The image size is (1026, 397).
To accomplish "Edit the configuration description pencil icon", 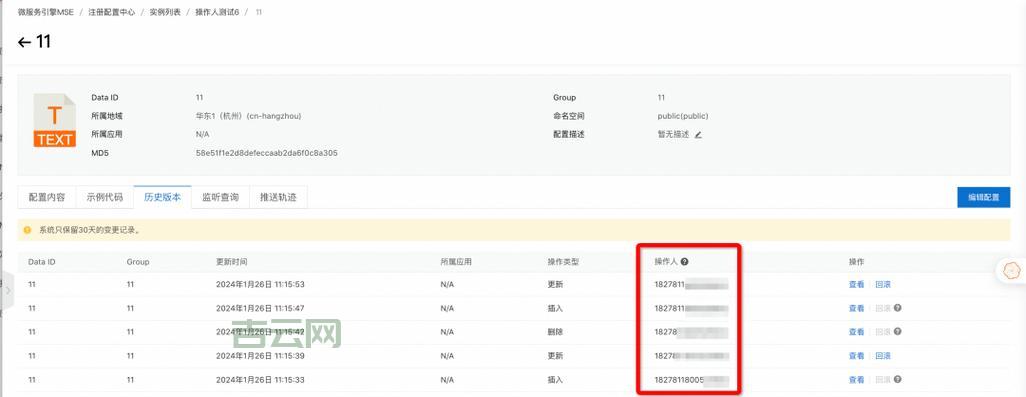I will coord(698,135).
